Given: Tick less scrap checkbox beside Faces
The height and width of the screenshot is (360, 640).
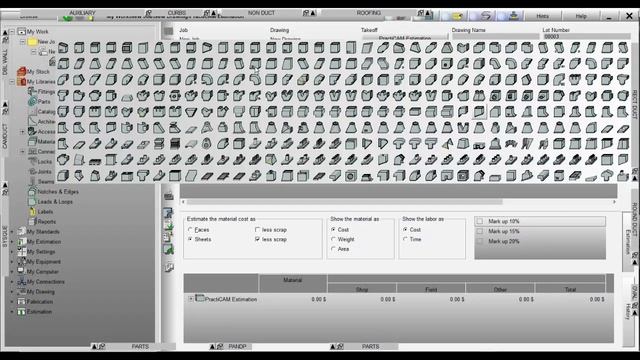Looking at the screenshot, I should [x=257, y=230].
